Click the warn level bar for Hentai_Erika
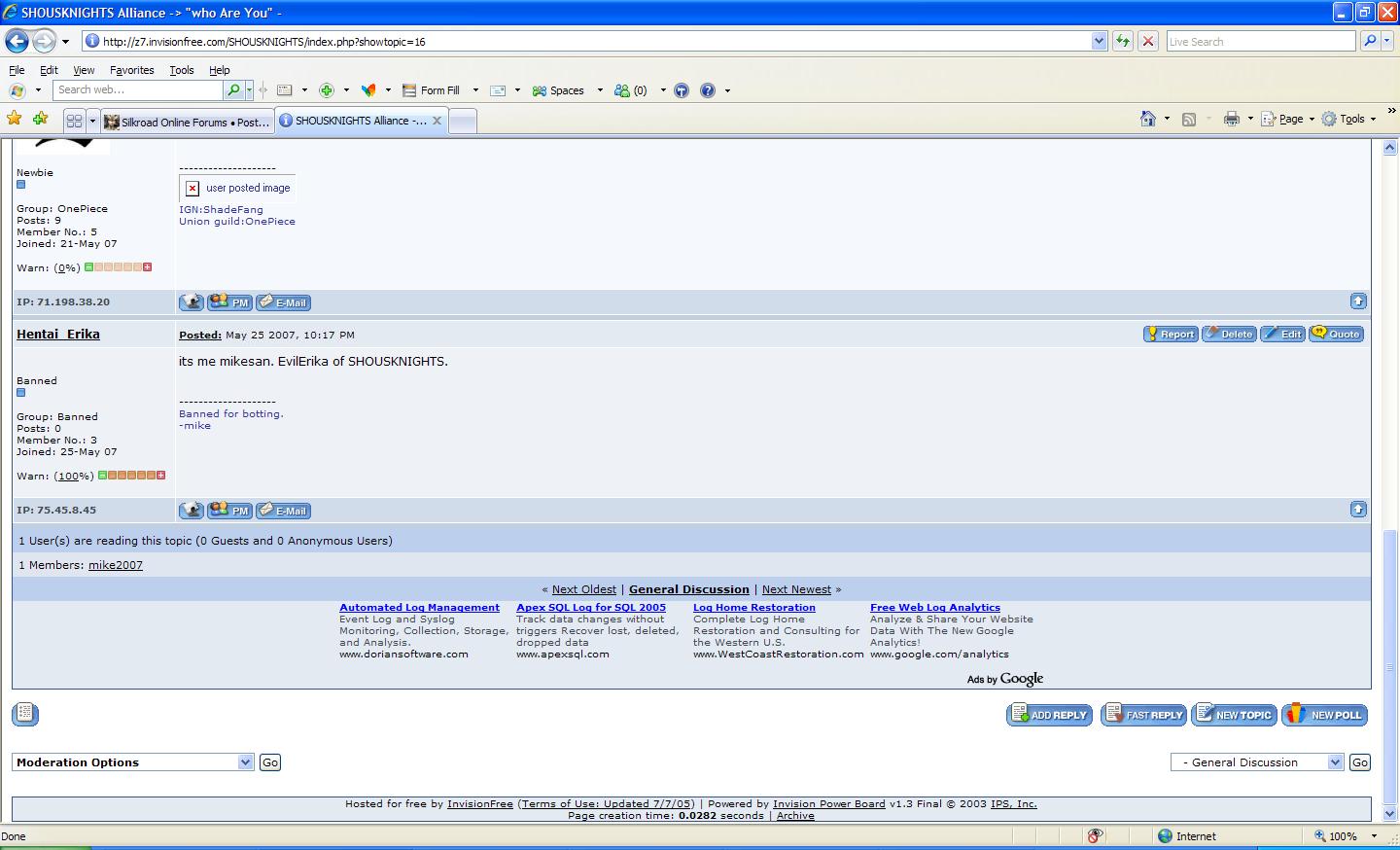The image size is (1400, 850). coord(131,476)
